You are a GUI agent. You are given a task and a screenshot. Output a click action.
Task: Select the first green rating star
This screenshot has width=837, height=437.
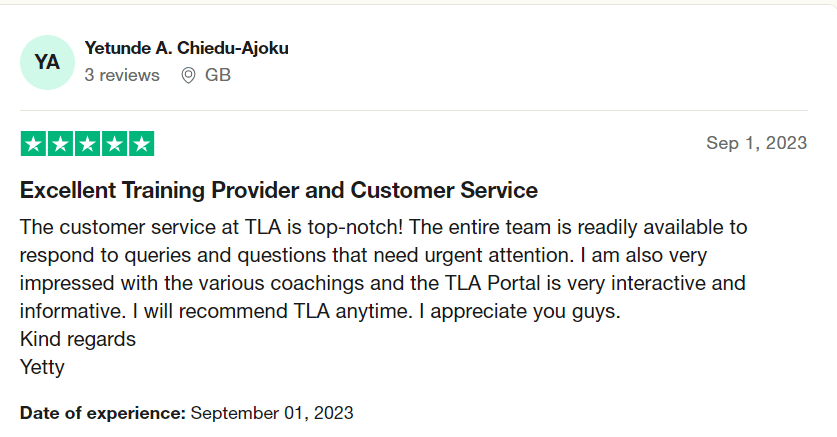pyautogui.click(x=33, y=144)
